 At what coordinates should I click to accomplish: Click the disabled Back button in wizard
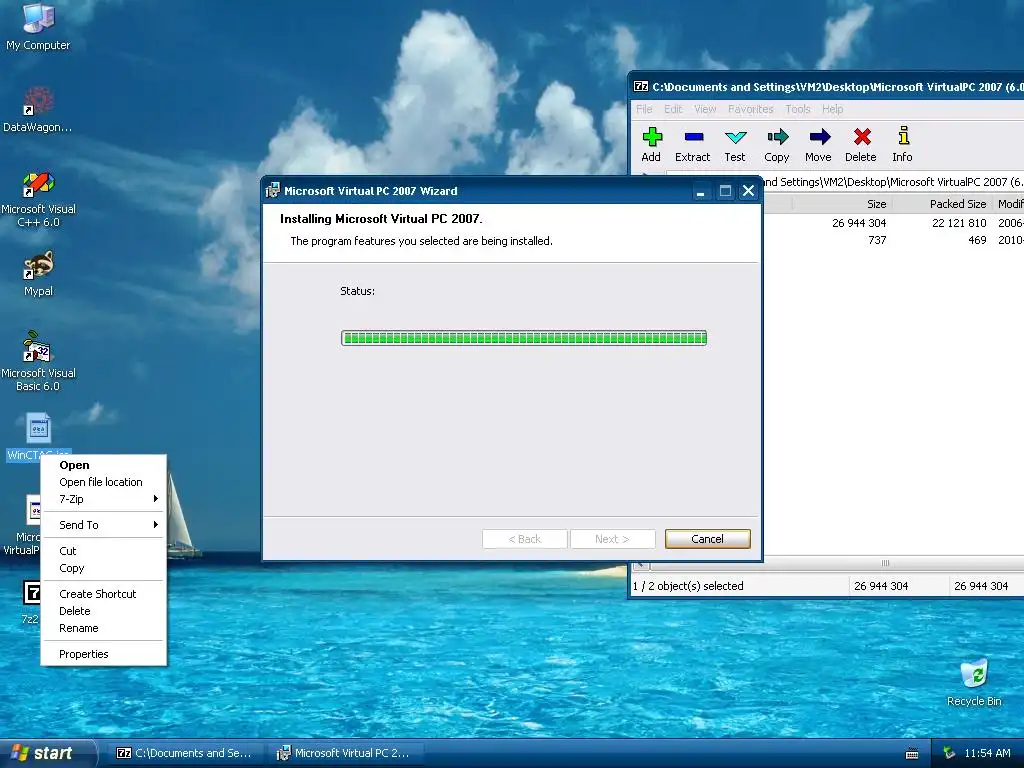tap(524, 539)
